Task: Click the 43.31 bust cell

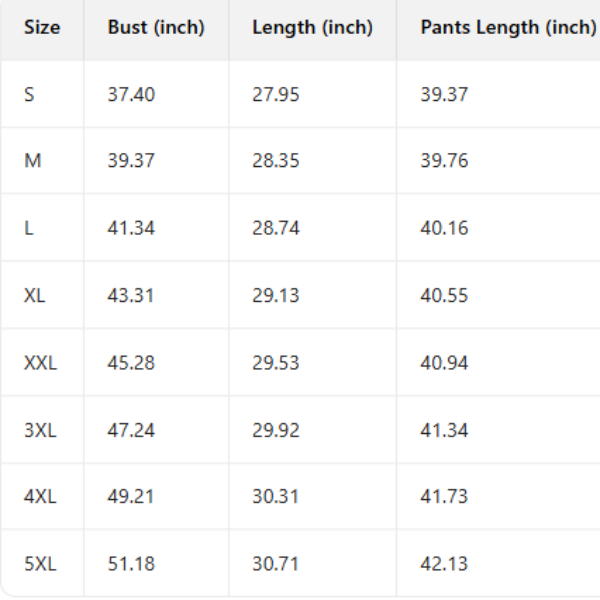Action: click(131, 295)
